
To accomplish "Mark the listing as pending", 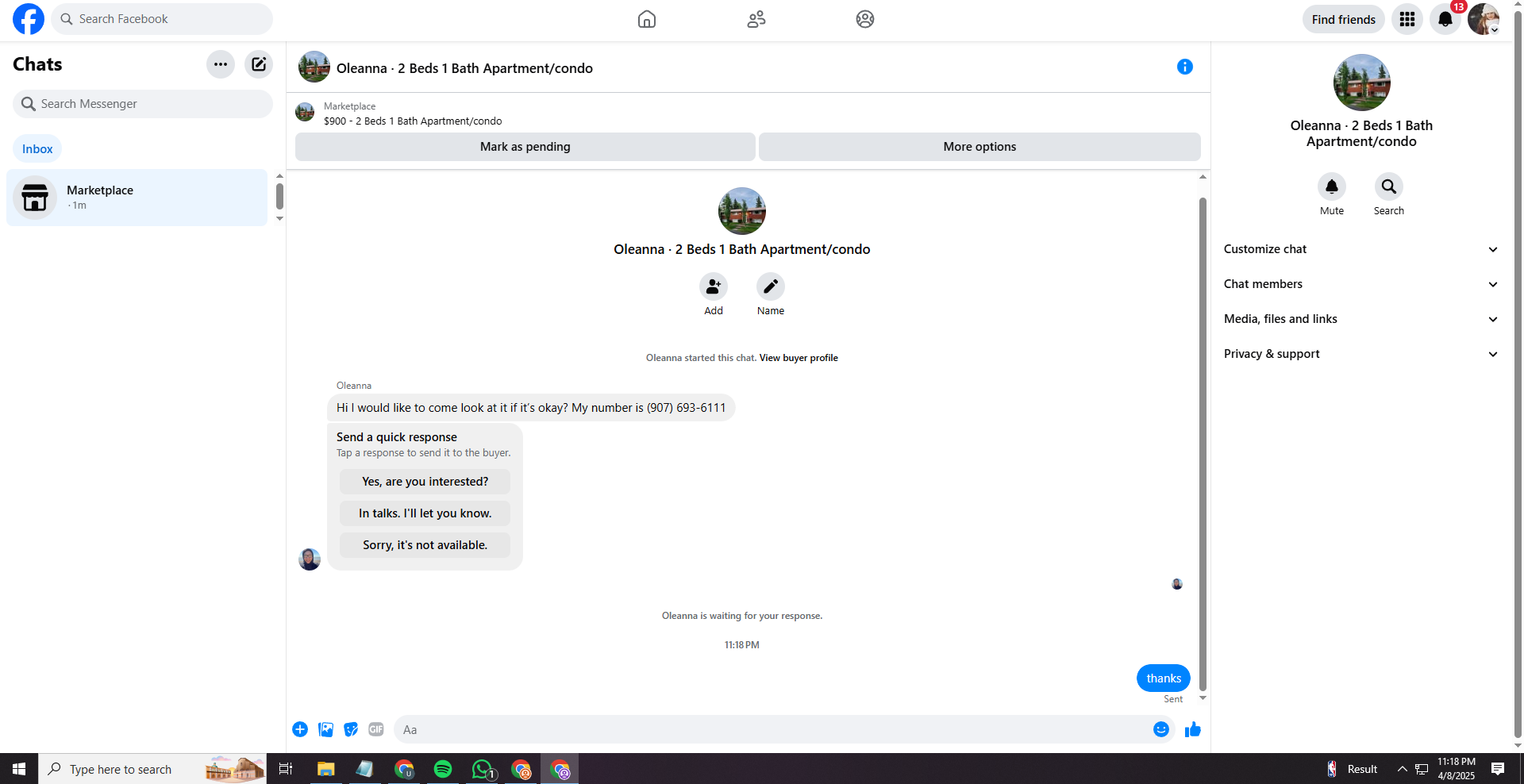I will (525, 147).
